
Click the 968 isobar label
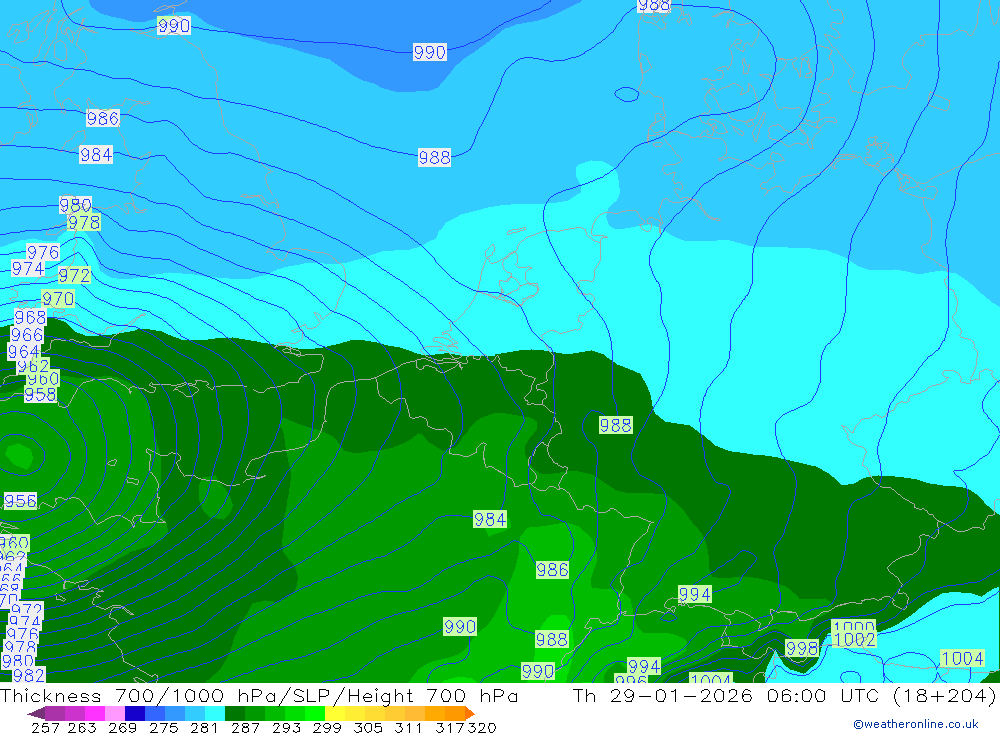tap(30, 317)
